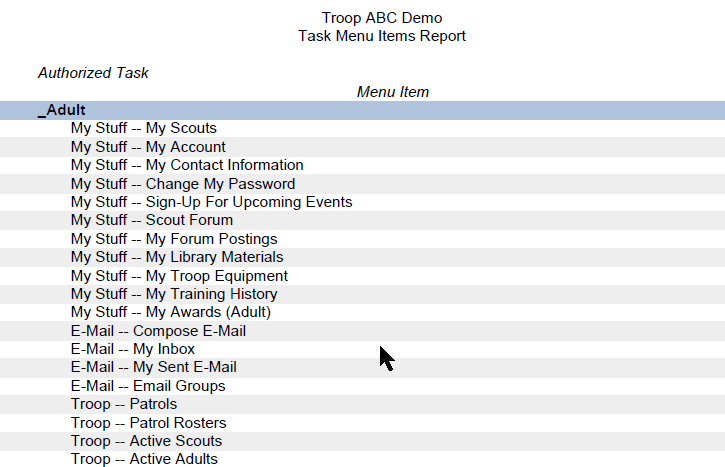Click 'My Stuff -- Change My Password' row

362,184
